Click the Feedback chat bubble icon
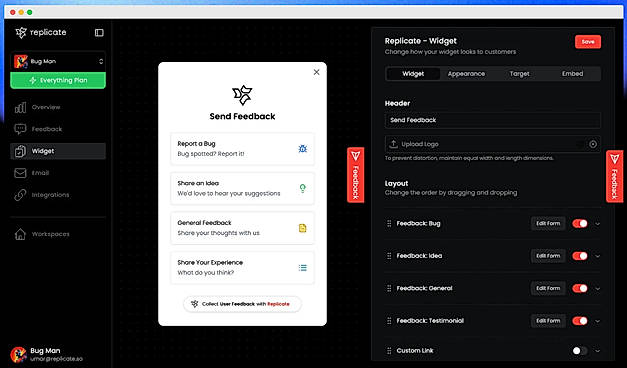Screen dimensions: 627x368 [x=20, y=129]
